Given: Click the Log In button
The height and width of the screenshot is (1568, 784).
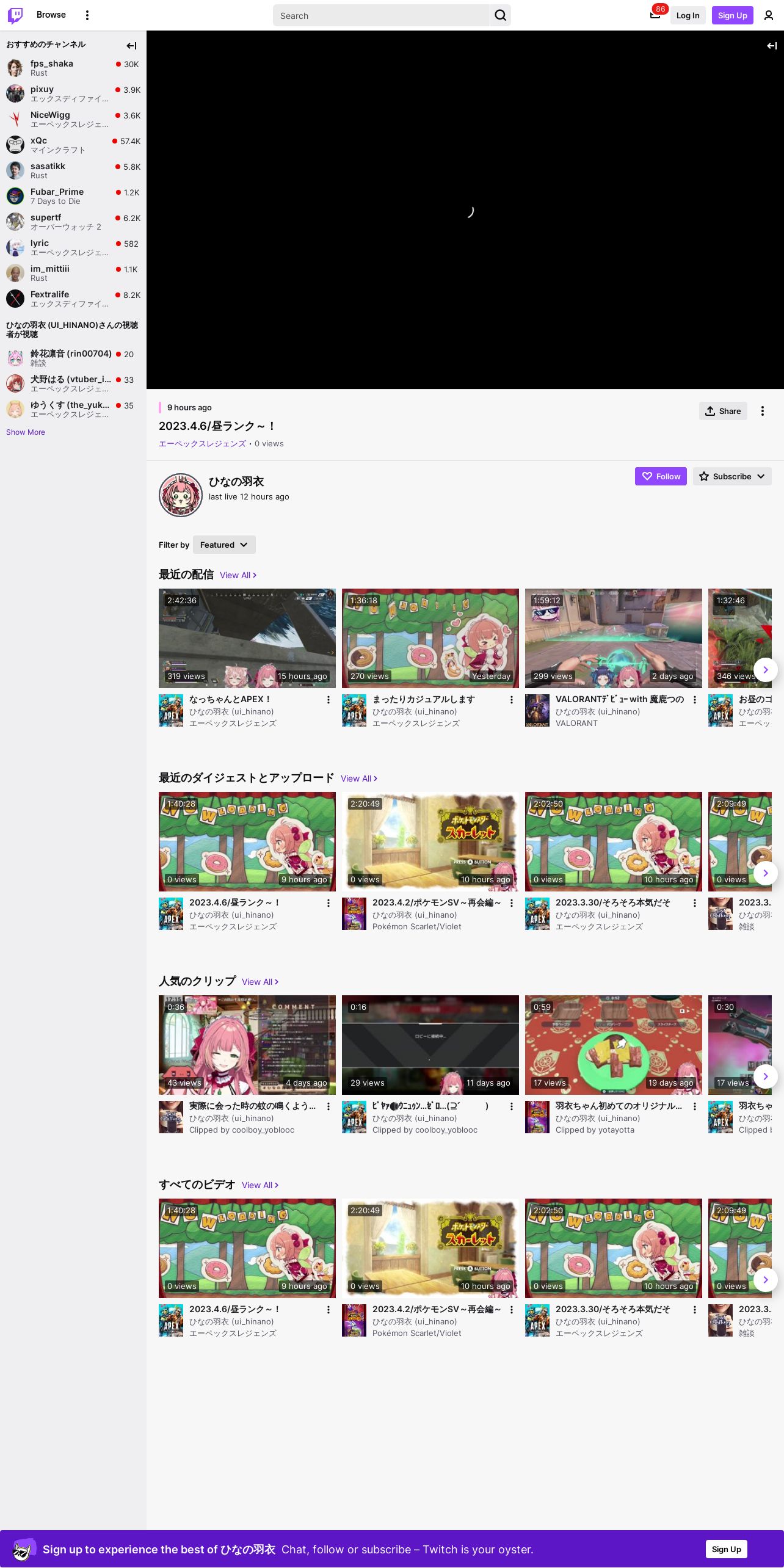Looking at the screenshot, I should pyautogui.click(x=688, y=15).
